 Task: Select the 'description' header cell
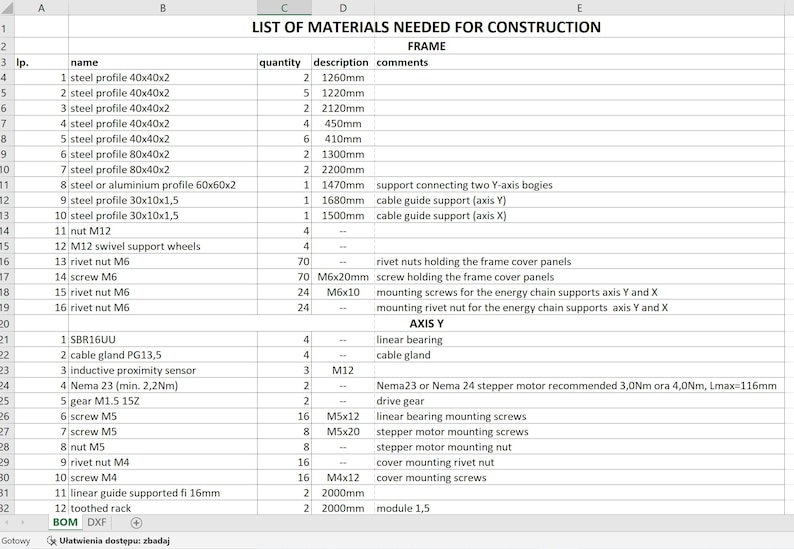coord(343,62)
